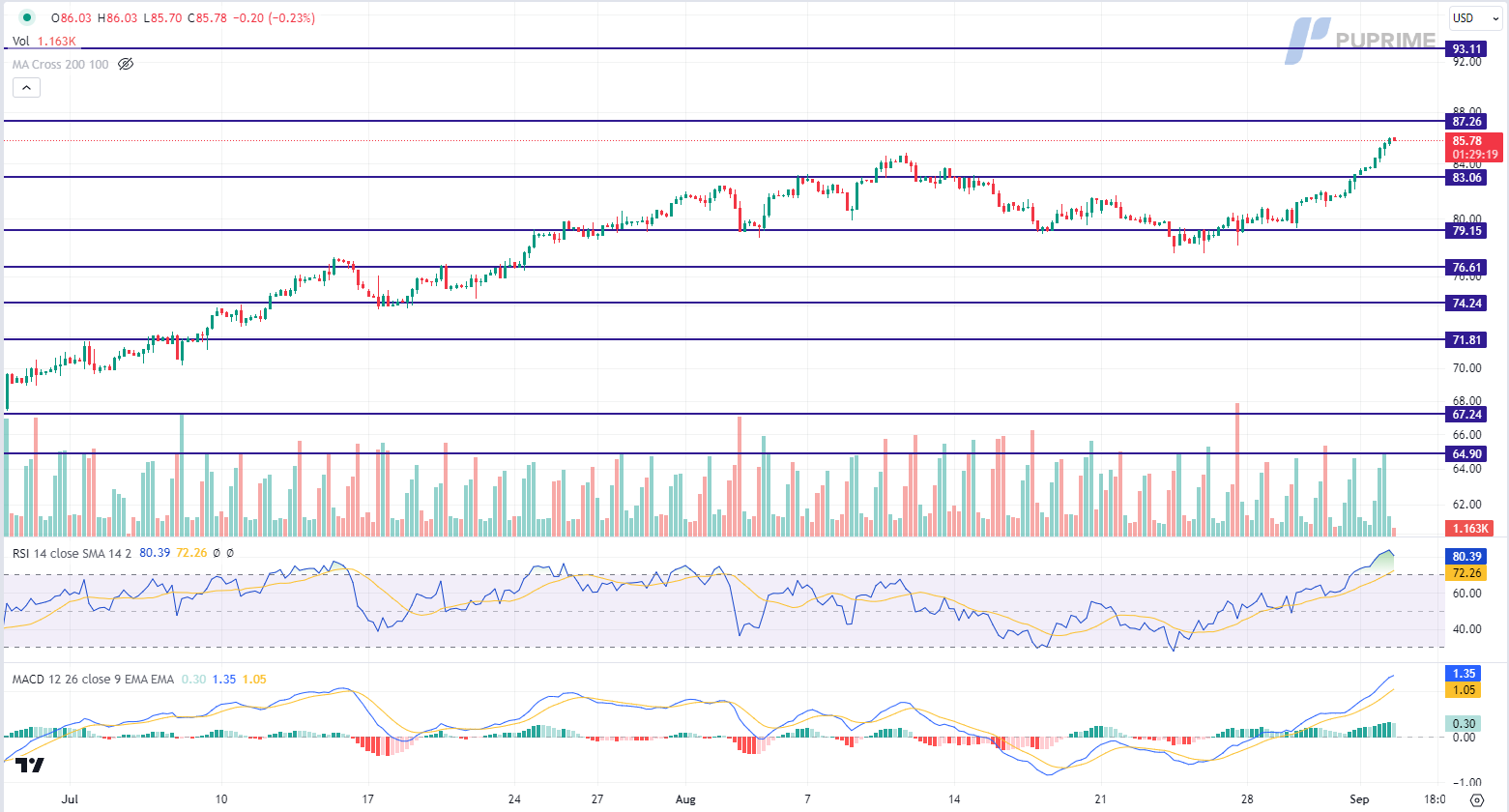Click the Aug date on time axis
1509x812 pixels.
[x=685, y=799]
